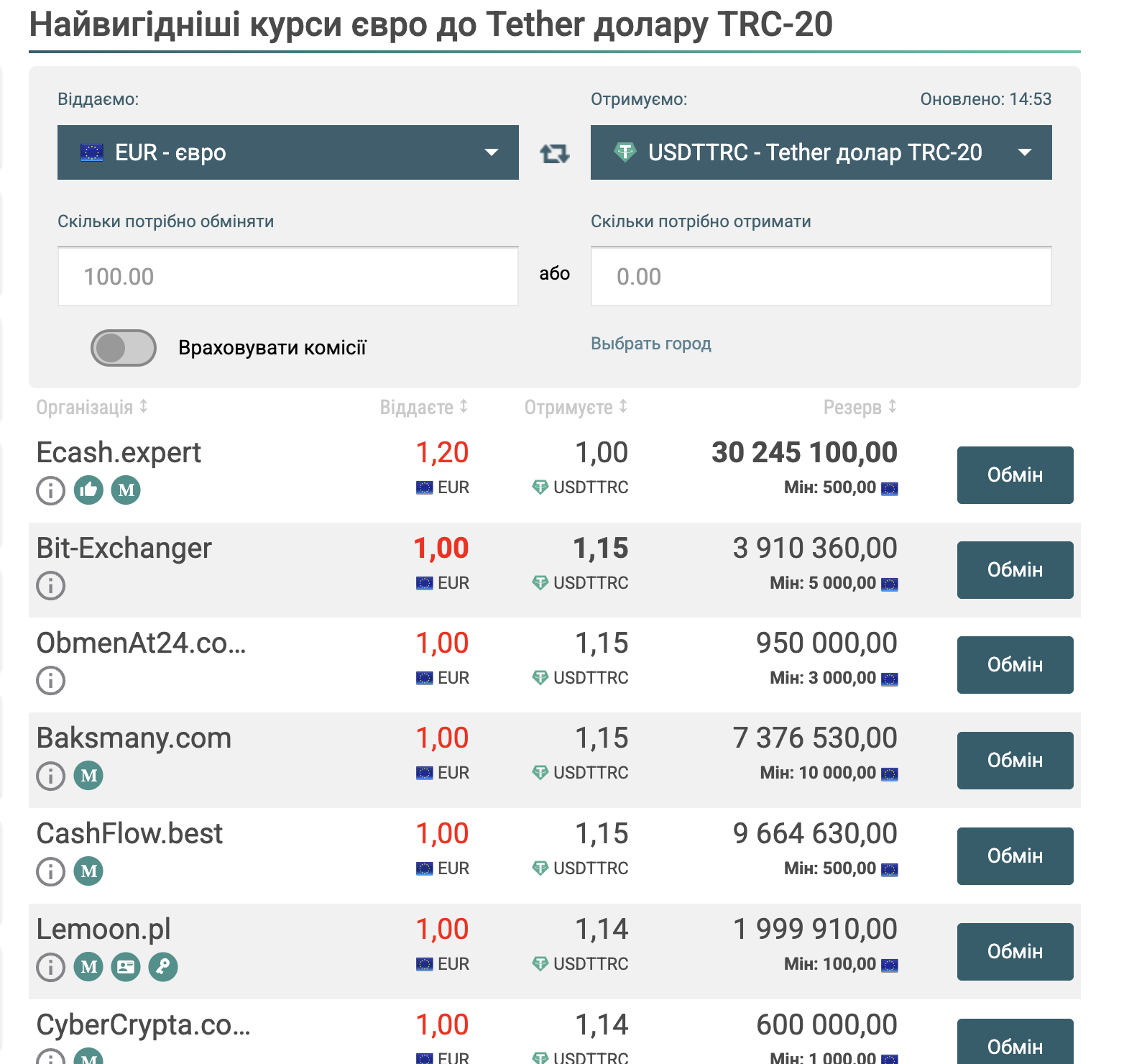Click the M badge icon under Baksmany.com
Screen dimensions: 1147x1064
click(88, 776)
